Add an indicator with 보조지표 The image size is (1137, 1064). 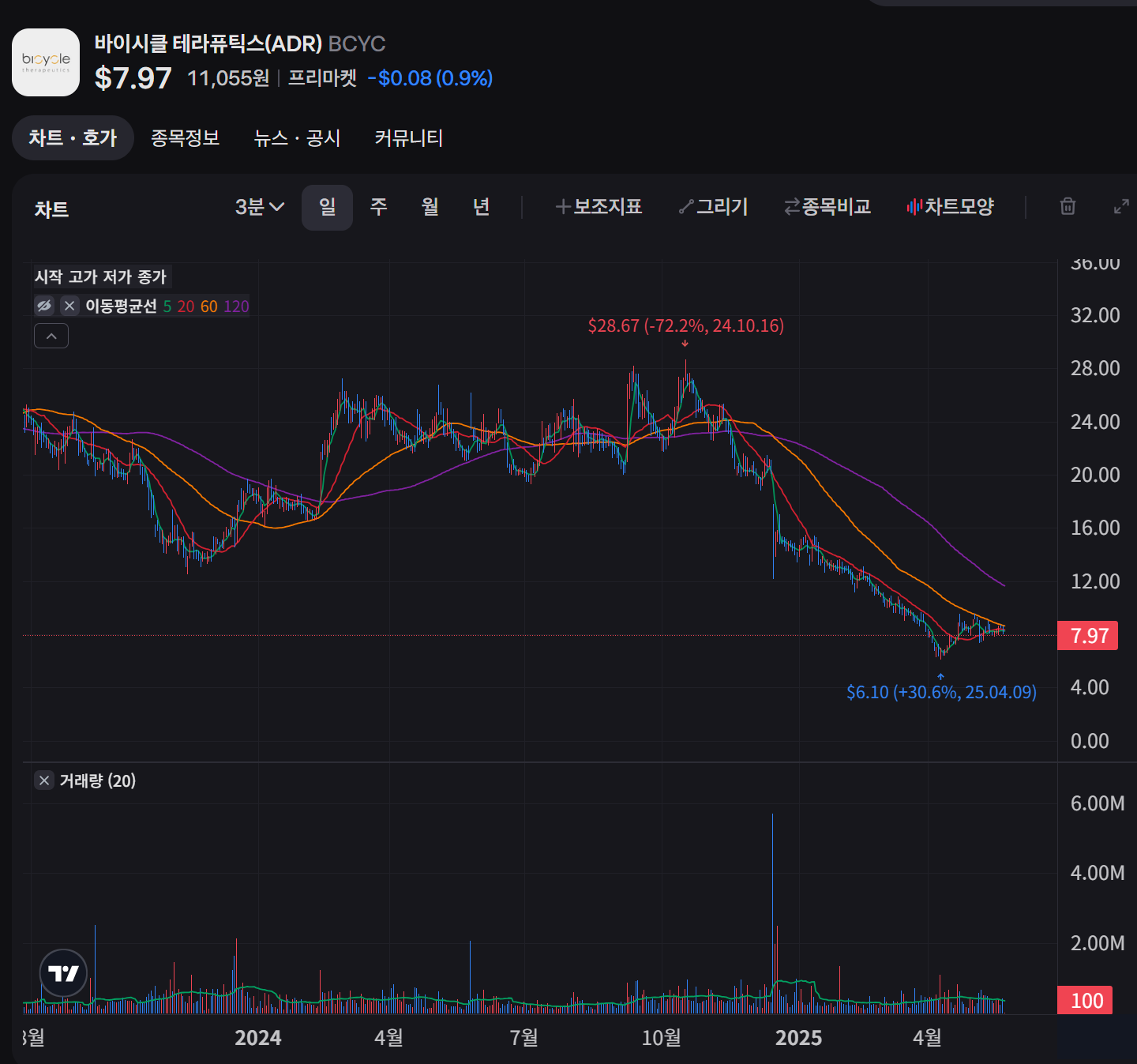(599, 207)
